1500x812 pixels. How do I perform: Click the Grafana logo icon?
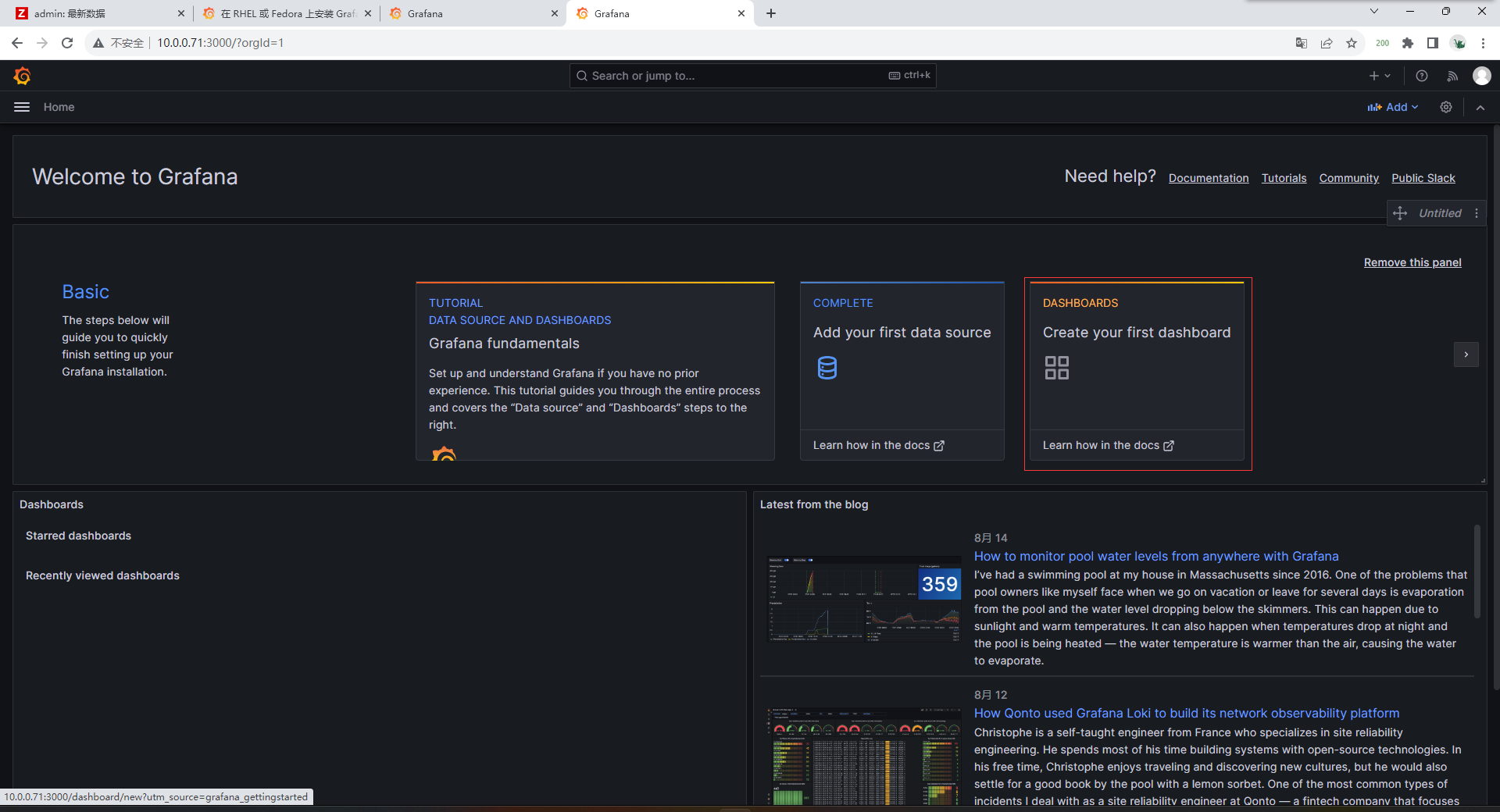tap(22, 76)
